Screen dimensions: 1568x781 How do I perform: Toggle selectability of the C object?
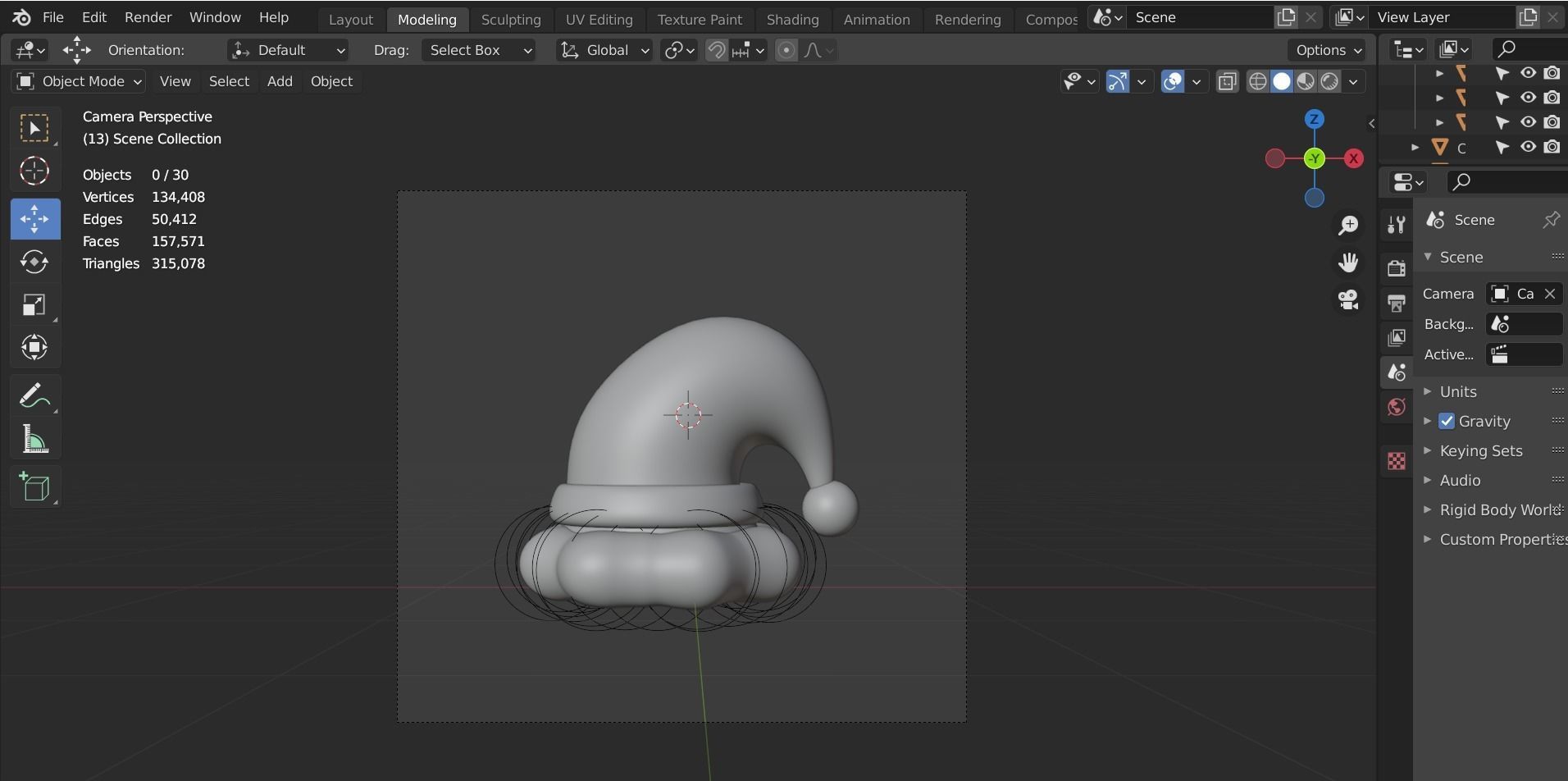(x=1502, y=148)
